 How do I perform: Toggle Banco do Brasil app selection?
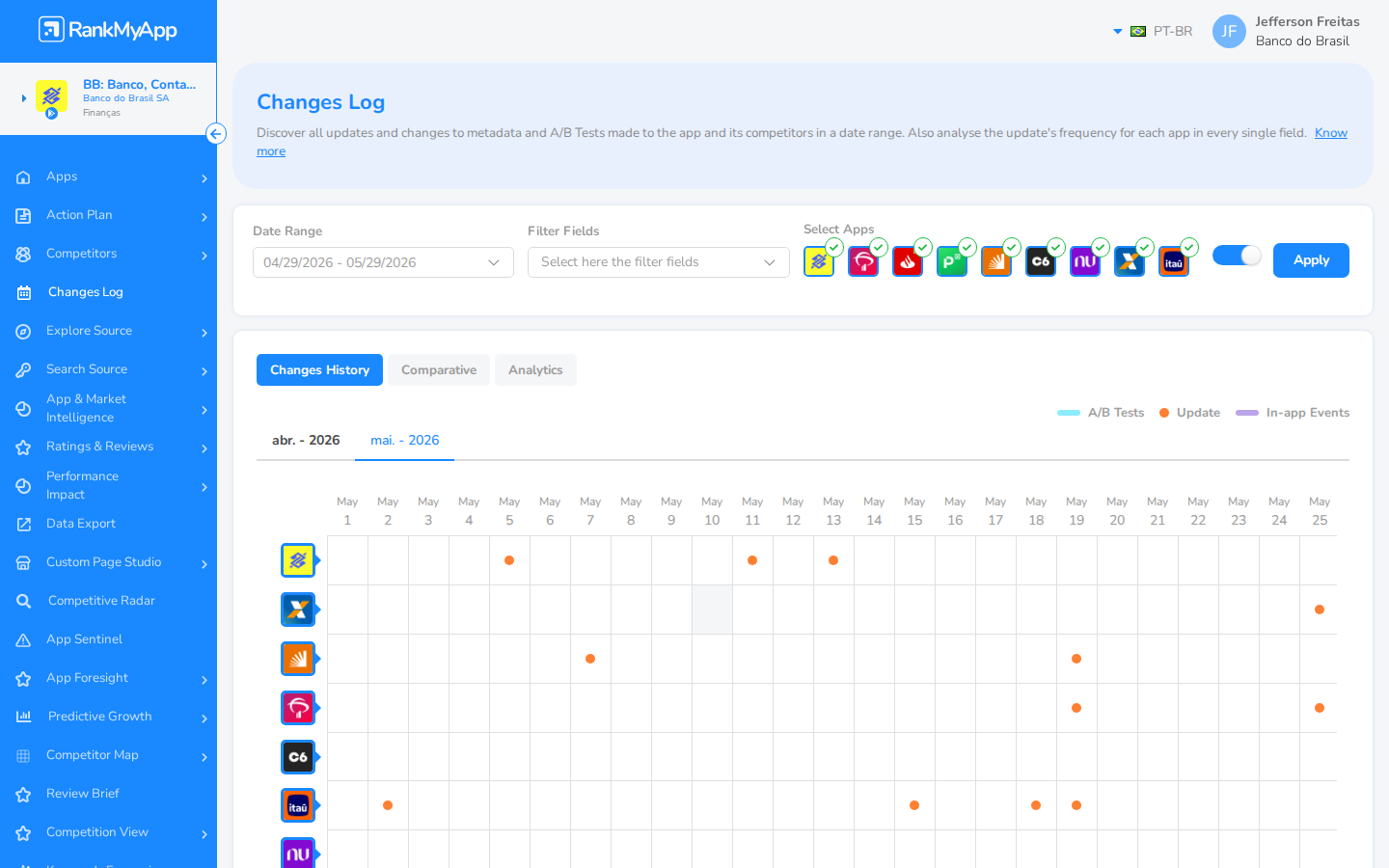point(819,261)
